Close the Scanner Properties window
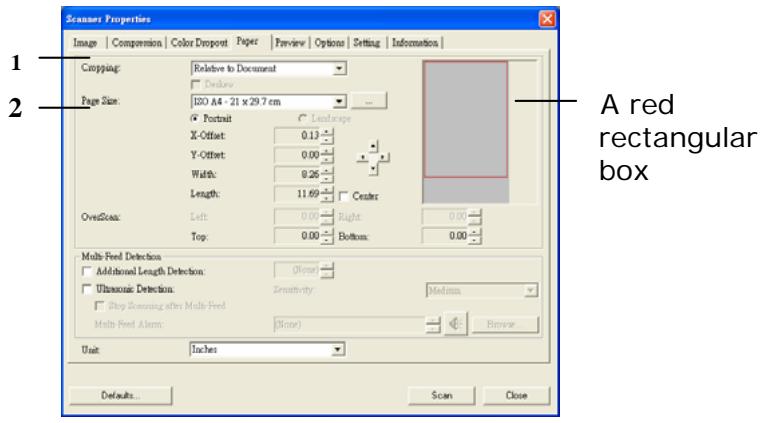Screen dimensions: 762x423 tap(547, 19)
